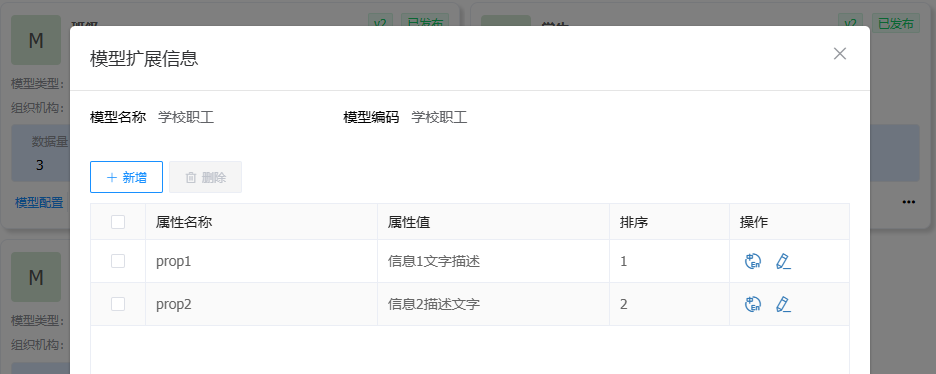Screen dimensions: 936x374
Task: Edit prop2 row with pencil icon
Action: click(x=783, y=304)
